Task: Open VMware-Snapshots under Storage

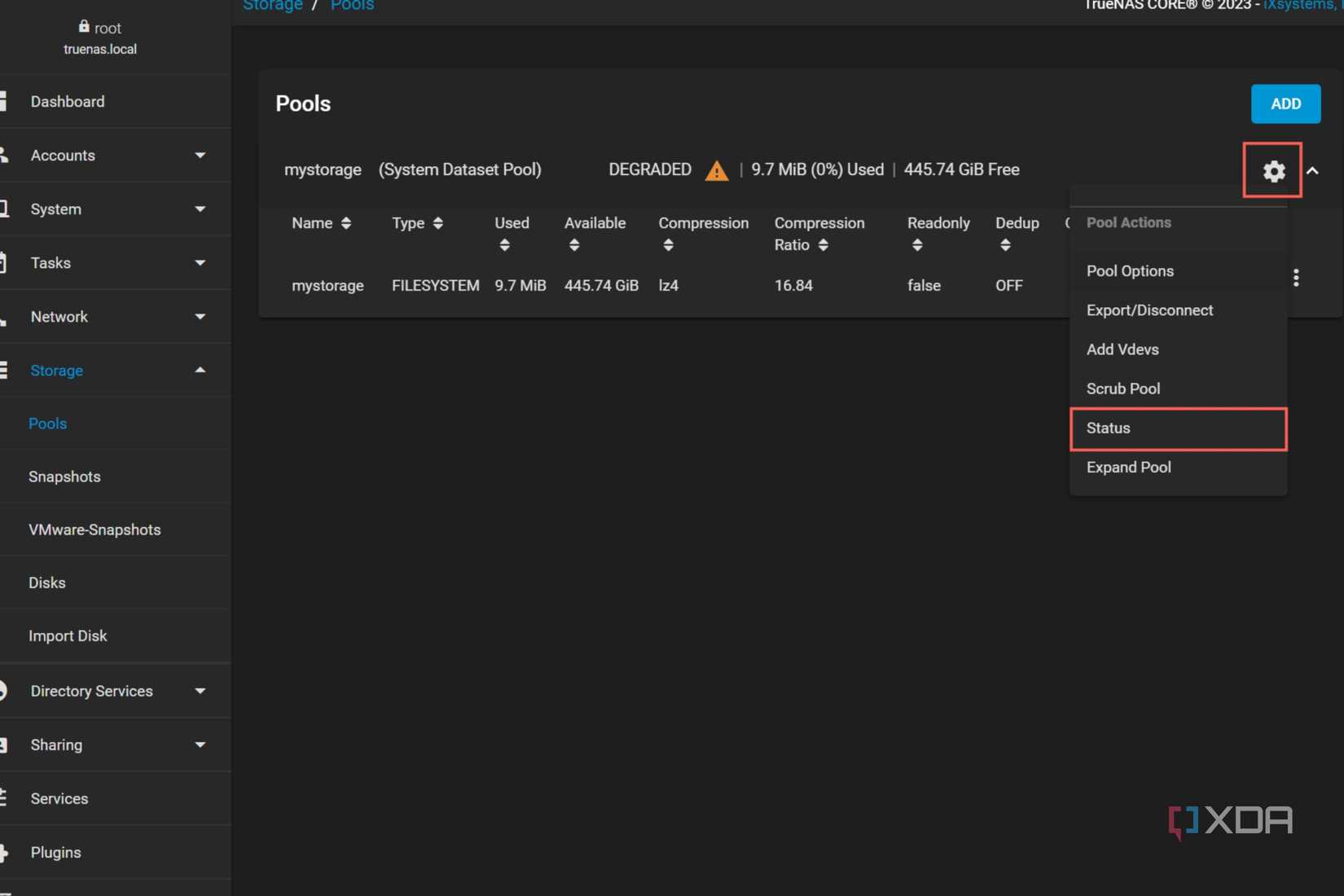Action: [115, 529]
